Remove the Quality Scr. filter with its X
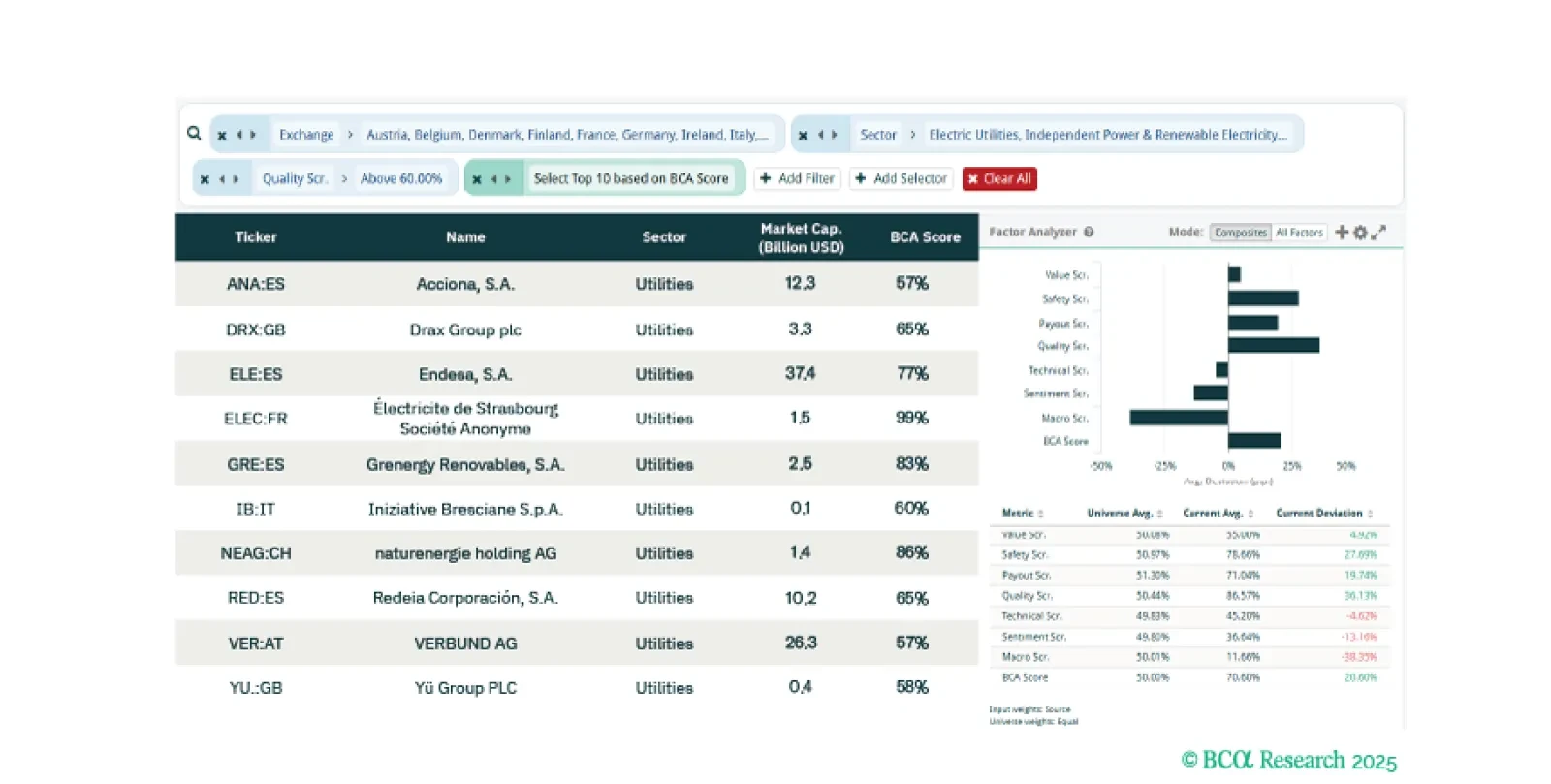 point(205,179)
